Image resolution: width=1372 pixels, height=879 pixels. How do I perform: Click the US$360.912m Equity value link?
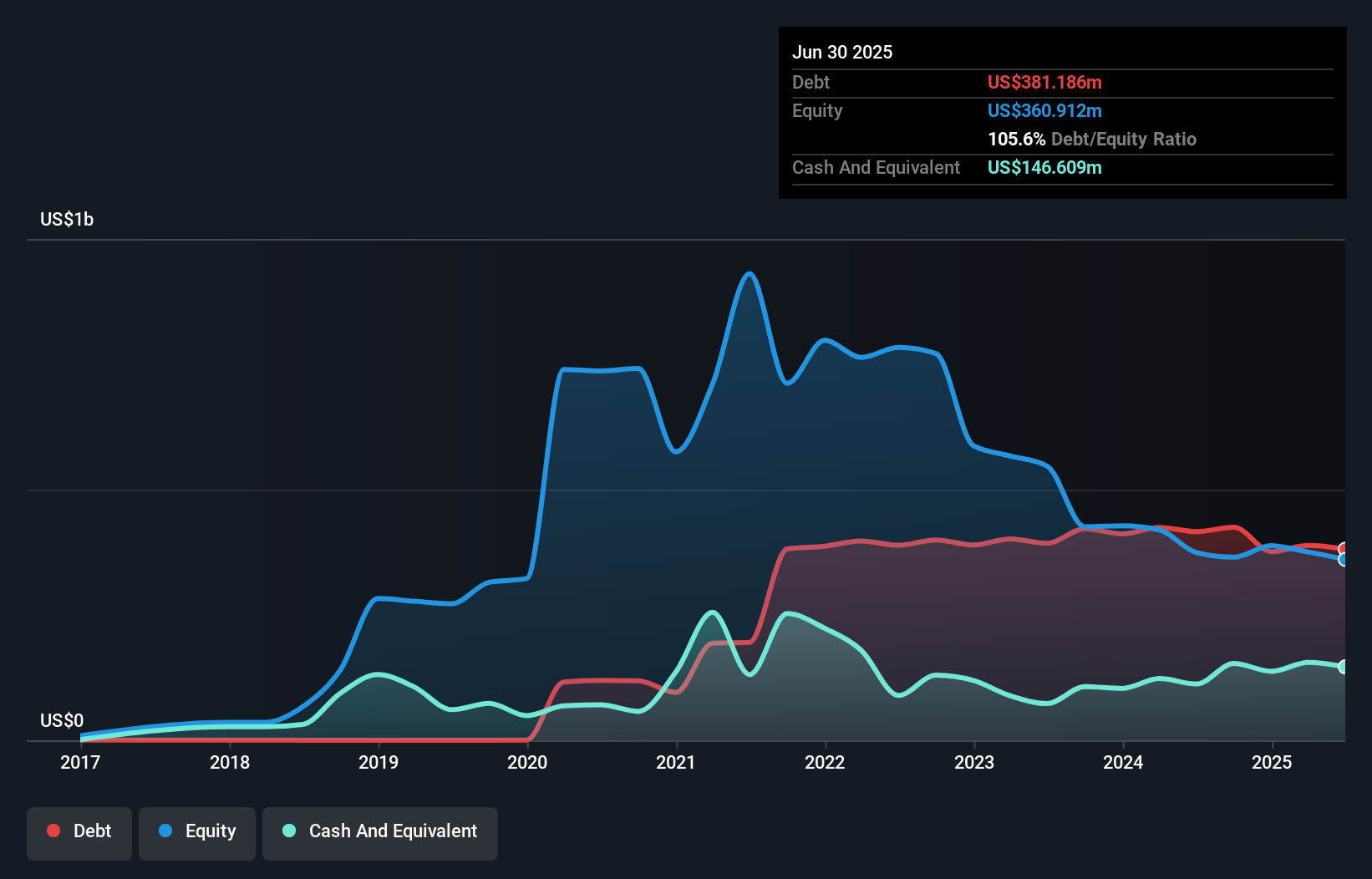coord(1044,110)
